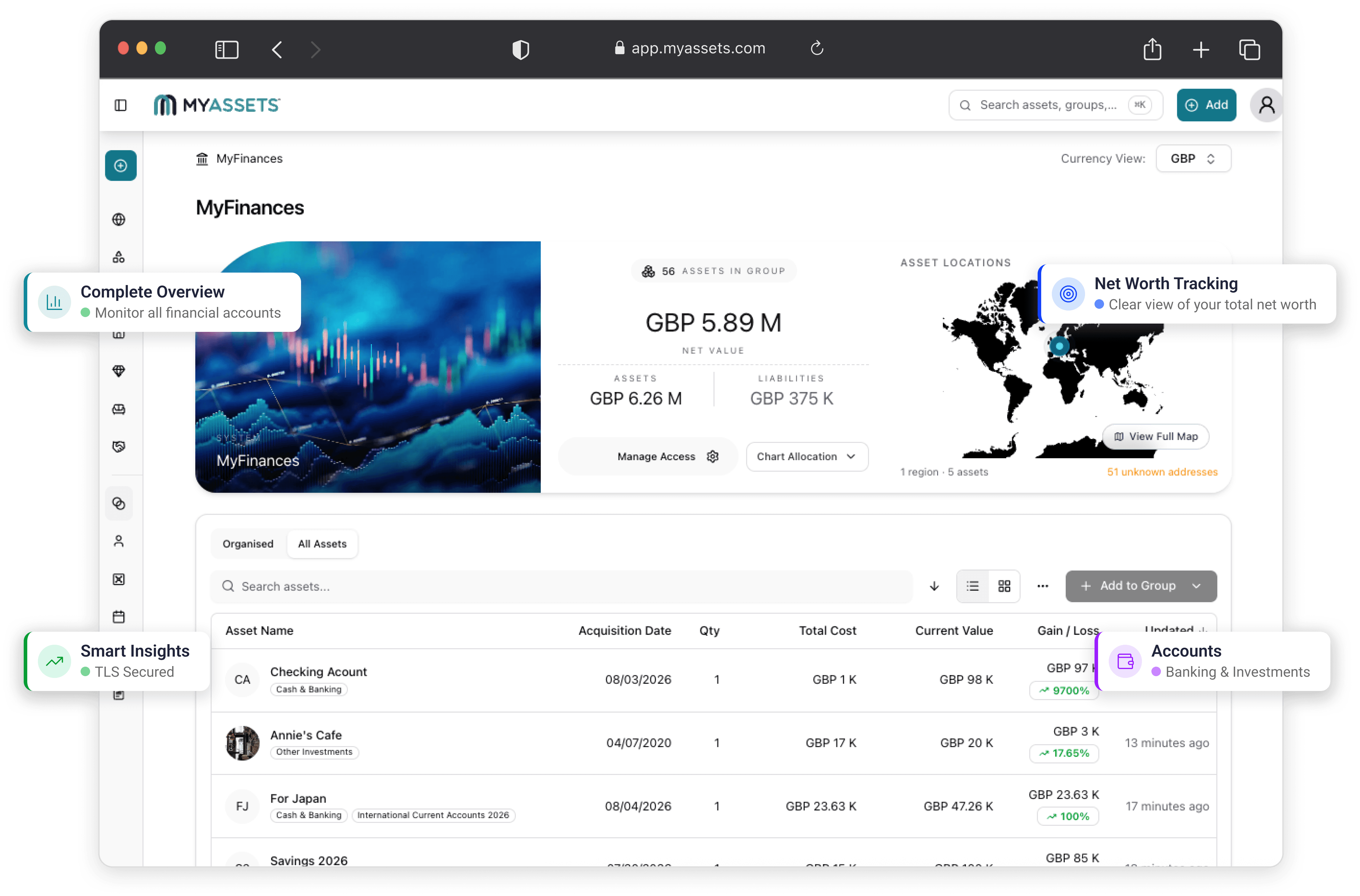The image size is (1360, 896).
Task: Open the browser share icon
Action: click(1153, 49)
